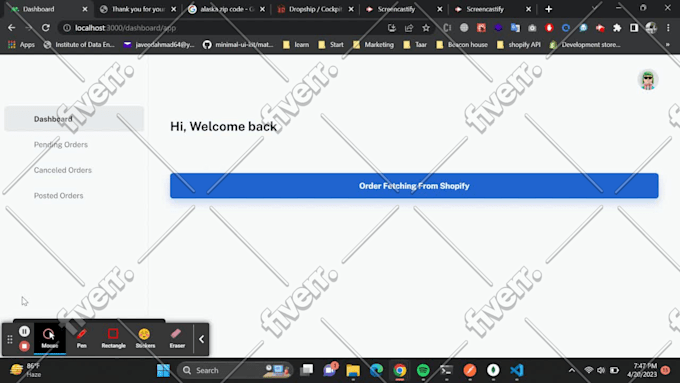Open weather widget showing Haze
The image size is (680, 383).
[x=27, y=370]
